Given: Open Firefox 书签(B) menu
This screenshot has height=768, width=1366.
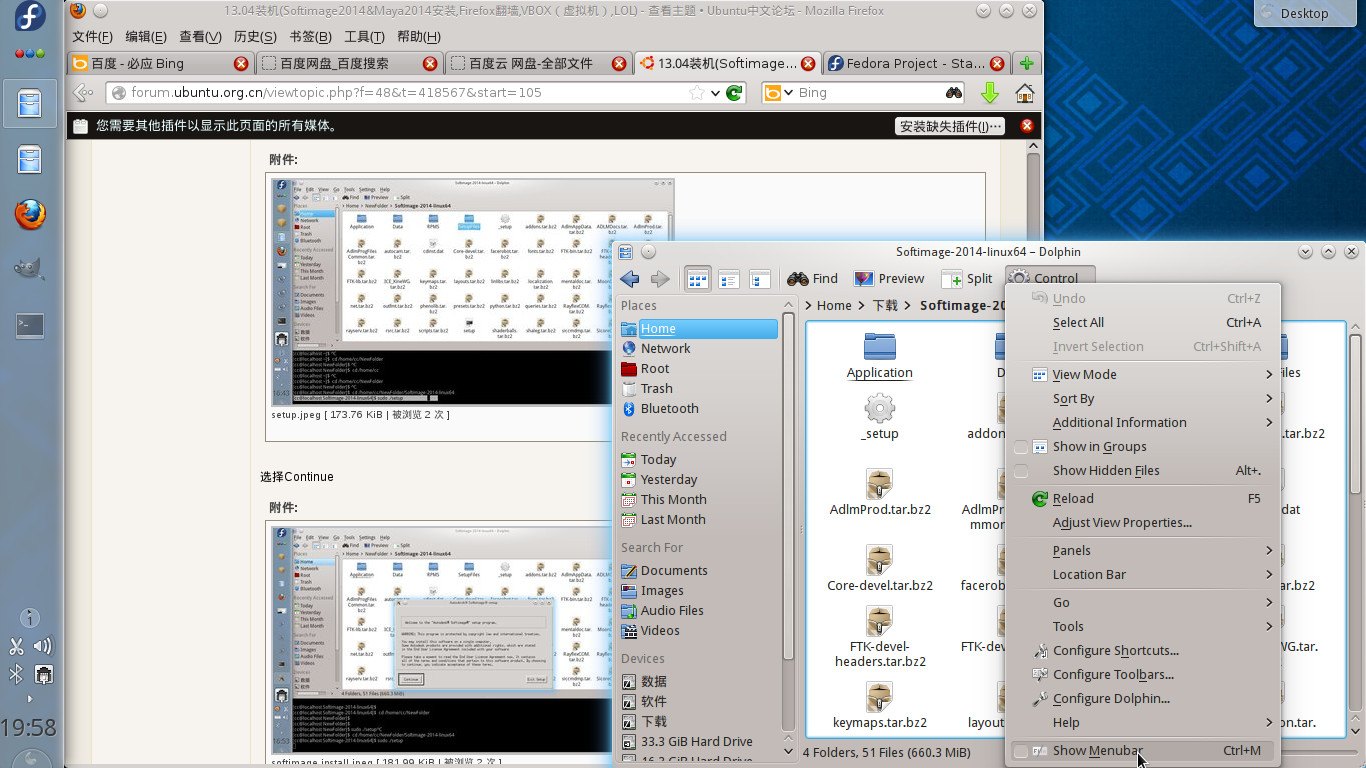Looking at the screenshot, I should pyautogui.click(x=310, y=36).
